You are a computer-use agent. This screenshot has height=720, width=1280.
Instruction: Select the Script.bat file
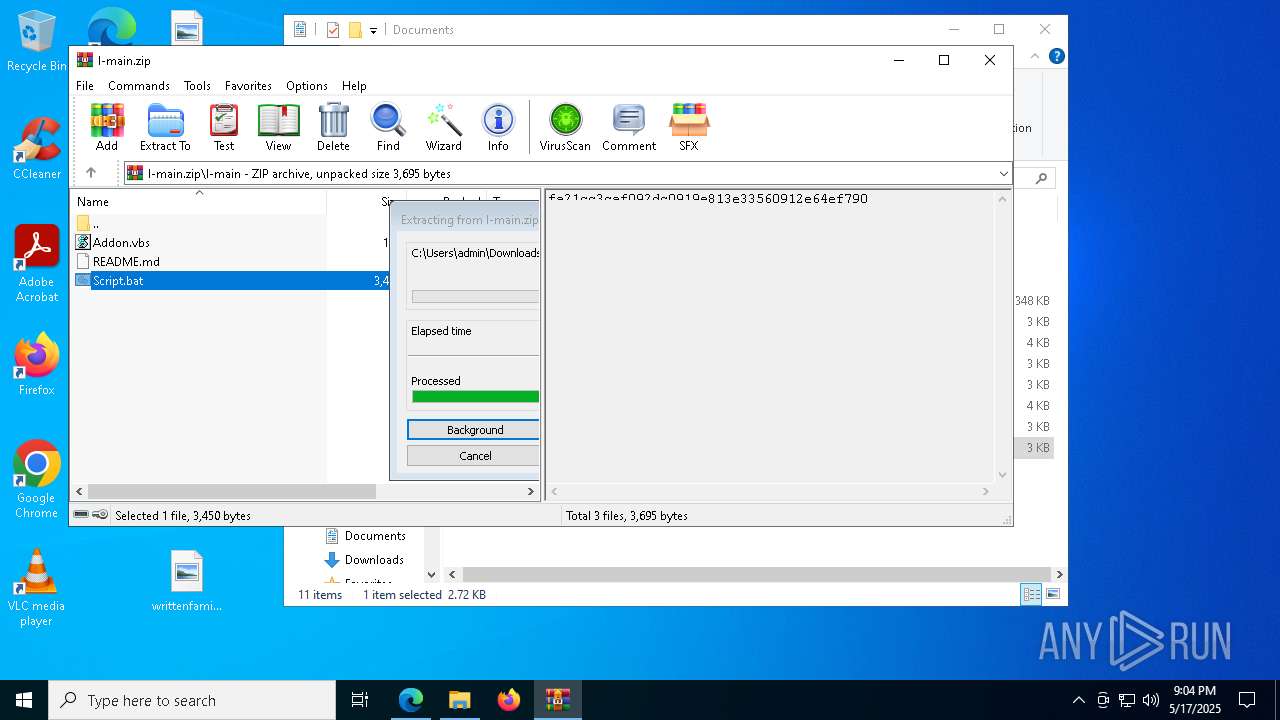point(118,281)
